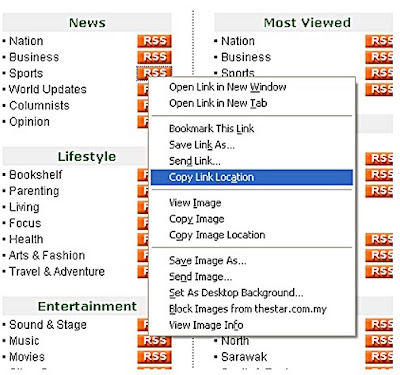Open the Living link
This screenshot has height=375, width=400.
click(x=24, y=207)
